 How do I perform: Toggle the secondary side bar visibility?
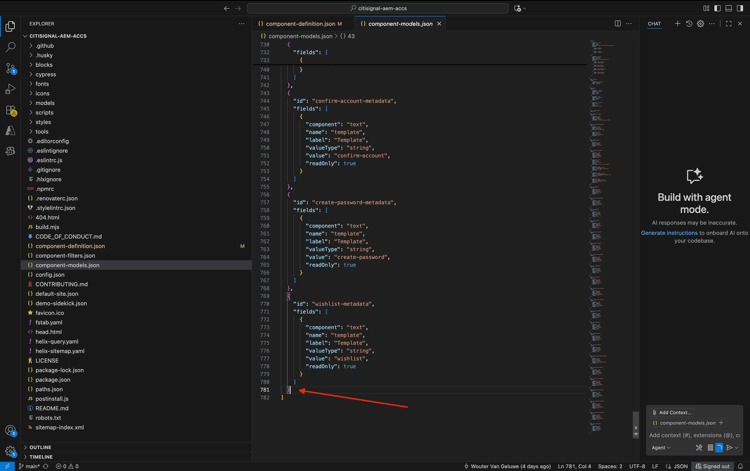pos(740,8)
